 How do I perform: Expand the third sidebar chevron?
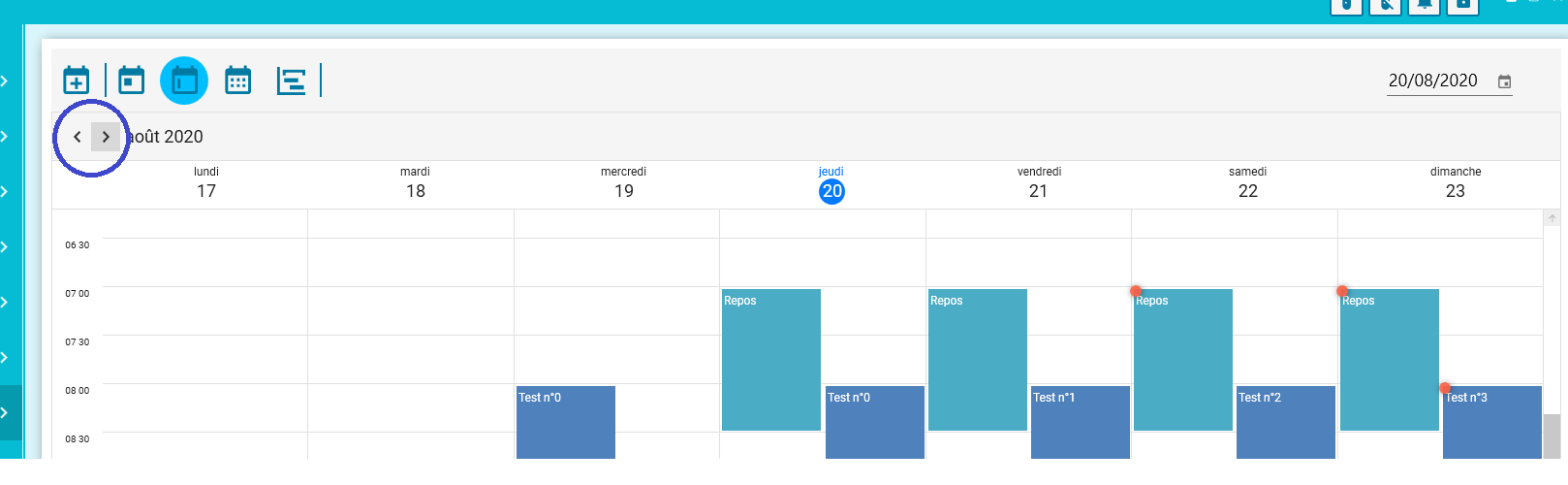pos(5,191)
